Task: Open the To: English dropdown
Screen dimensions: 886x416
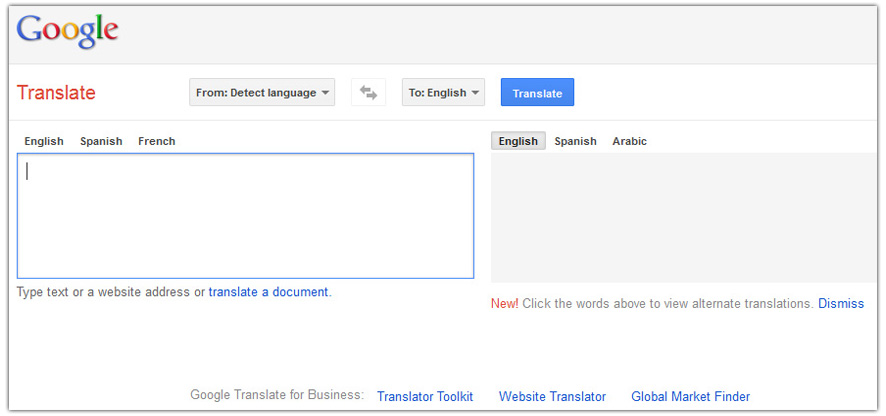Action: pos(444,93)
